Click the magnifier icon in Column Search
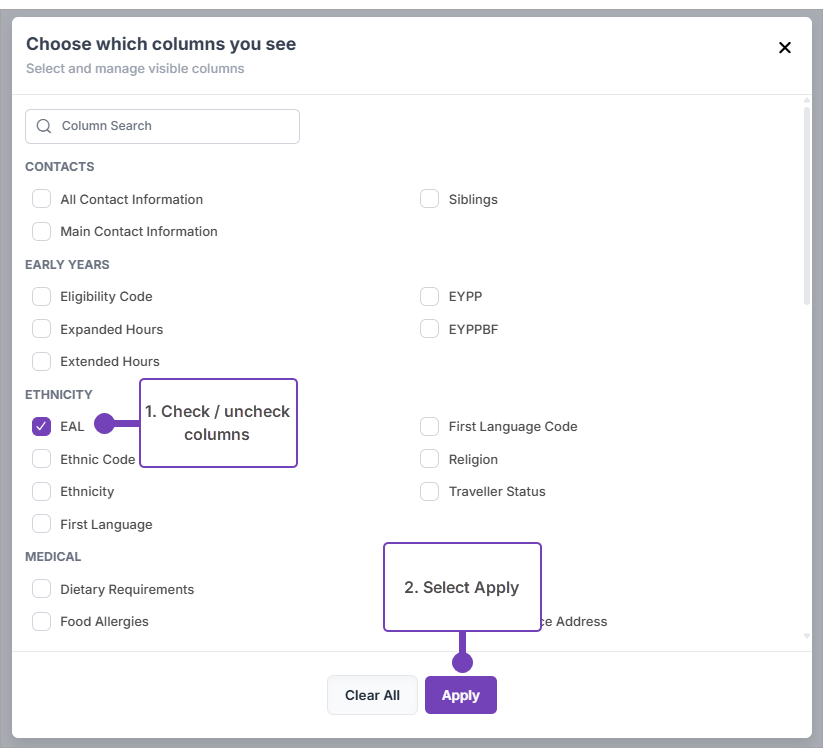Screen dimensions: 823x748 point(43,126)
